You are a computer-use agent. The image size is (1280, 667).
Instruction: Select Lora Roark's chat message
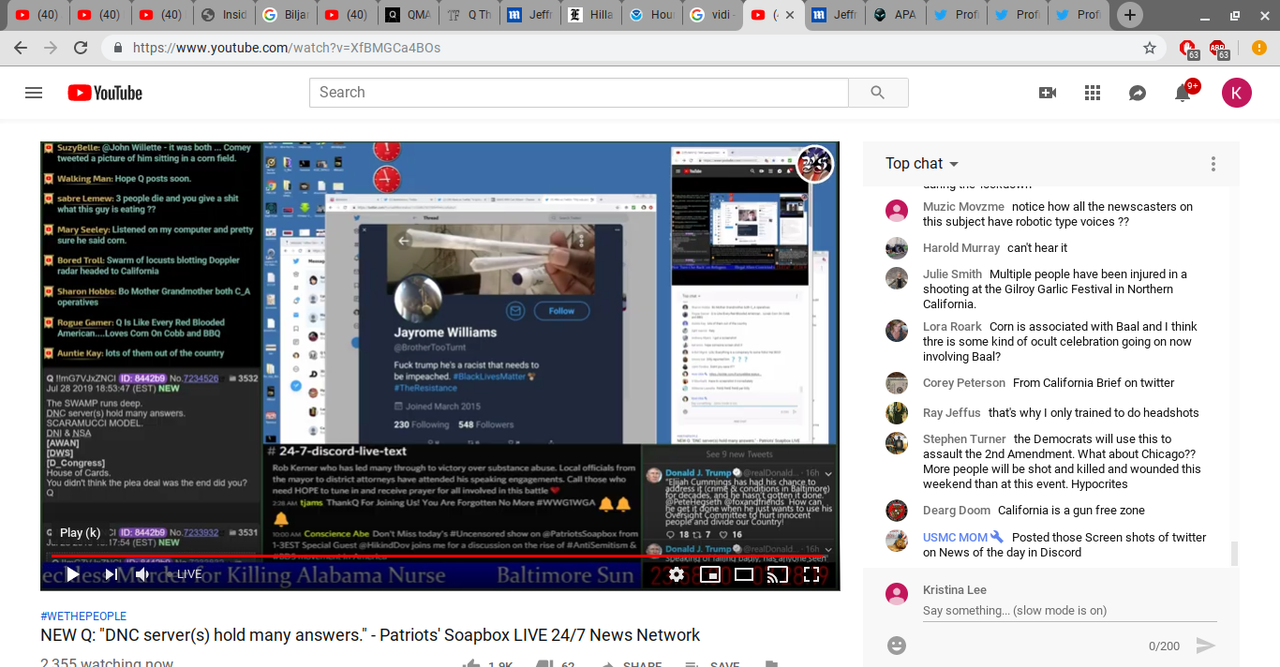pos(1051,342)
